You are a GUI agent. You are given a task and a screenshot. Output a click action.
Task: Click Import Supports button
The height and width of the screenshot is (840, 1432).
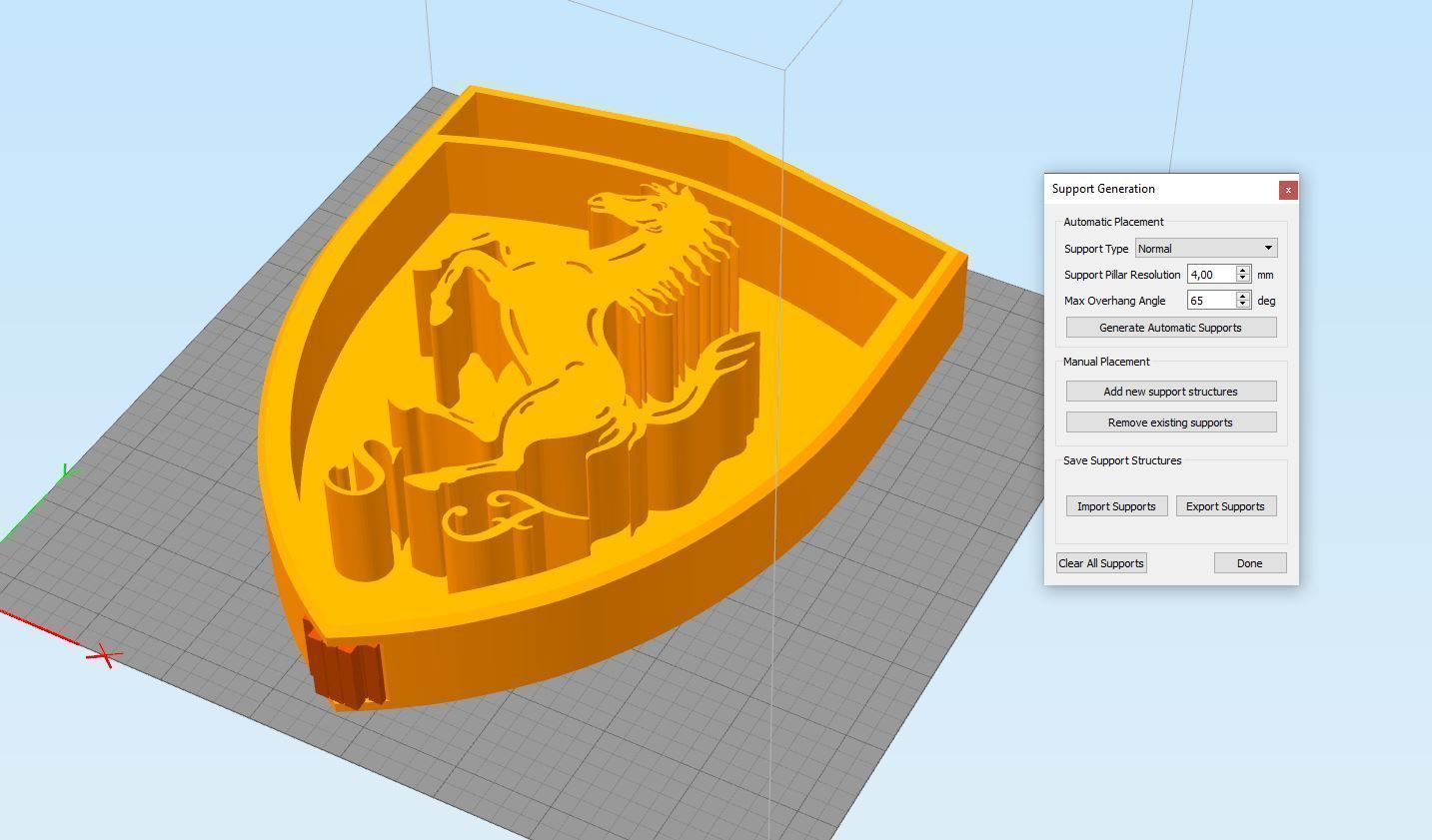pyautogui.click(x=1116, y=506)
